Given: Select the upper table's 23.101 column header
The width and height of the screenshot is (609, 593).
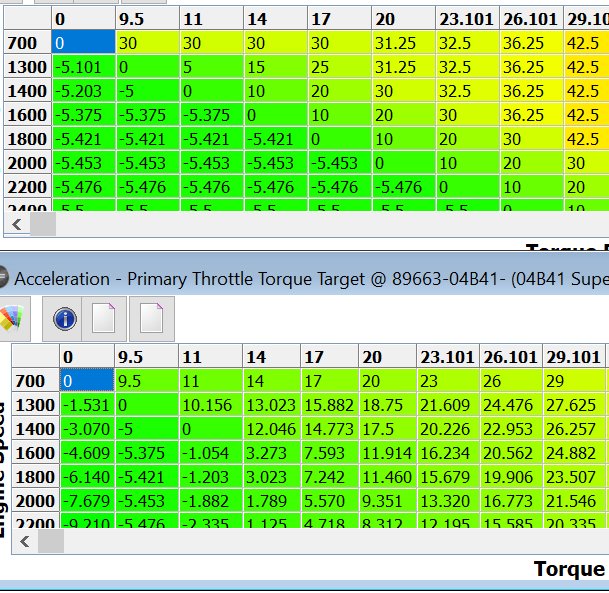Looking at the screenshot, I should pyautogui.click(x=467, y=19).
